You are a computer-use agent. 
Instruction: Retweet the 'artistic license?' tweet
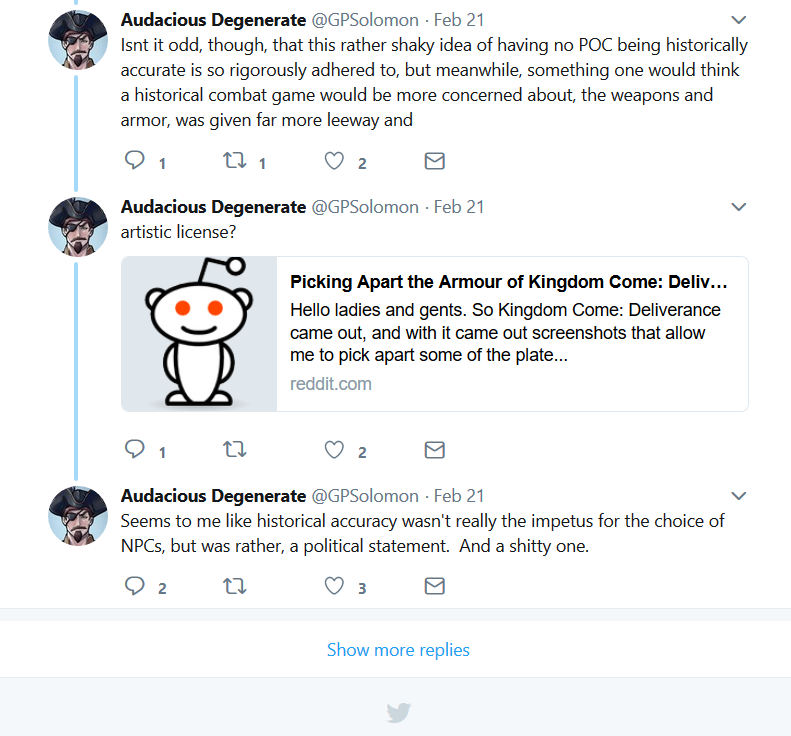click(x=235, y=449)
